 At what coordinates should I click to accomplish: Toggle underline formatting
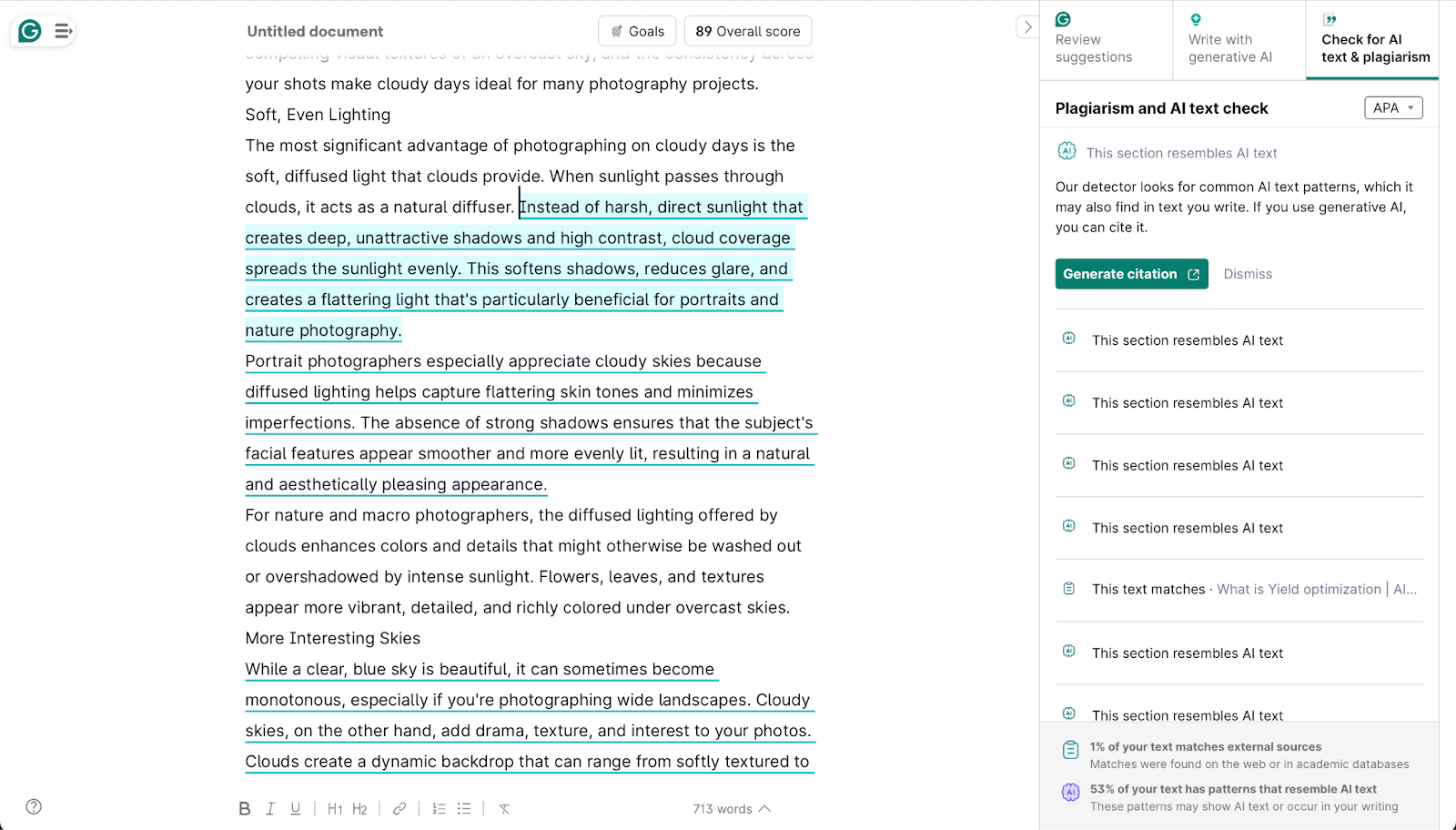coord(296,809)
